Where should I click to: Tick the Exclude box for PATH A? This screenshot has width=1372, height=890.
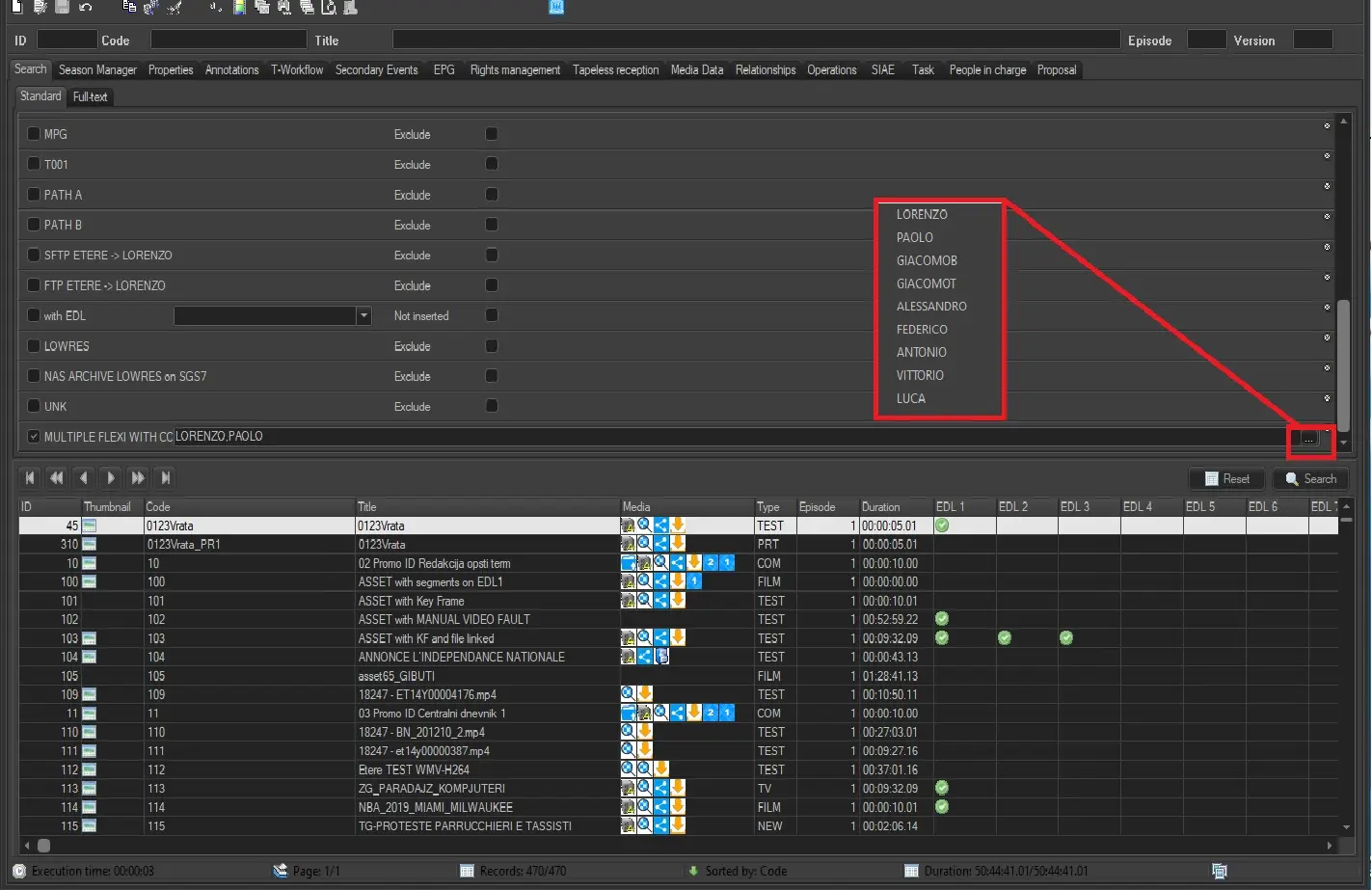tap(492, 195)
